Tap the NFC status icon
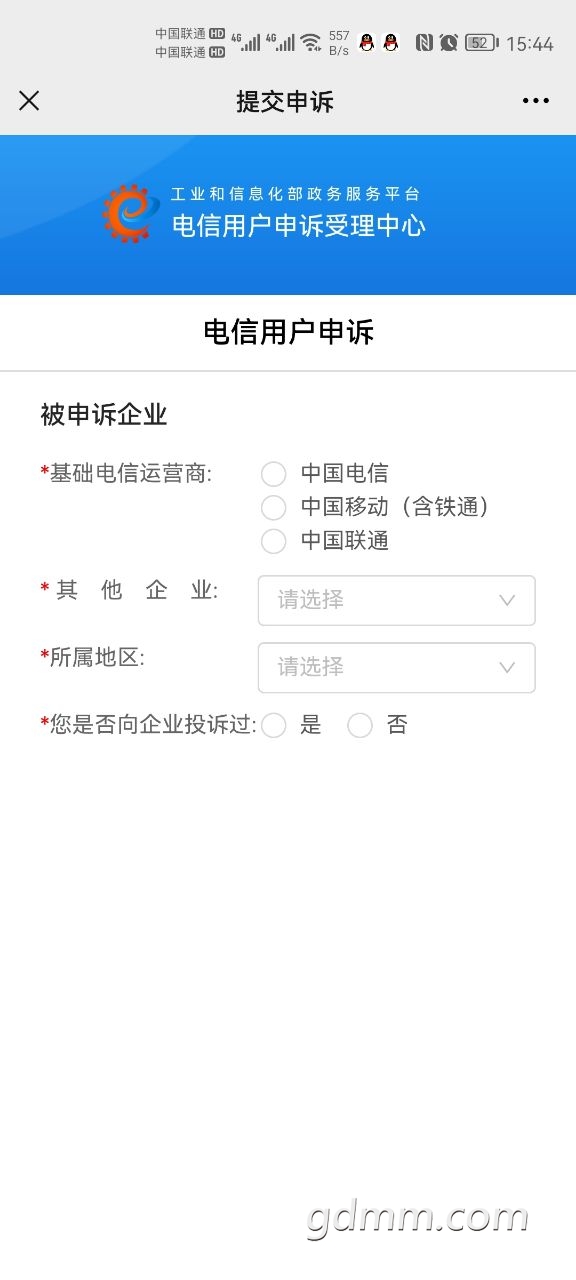The height and width of the screenshot is (1280, 576). 424,43
